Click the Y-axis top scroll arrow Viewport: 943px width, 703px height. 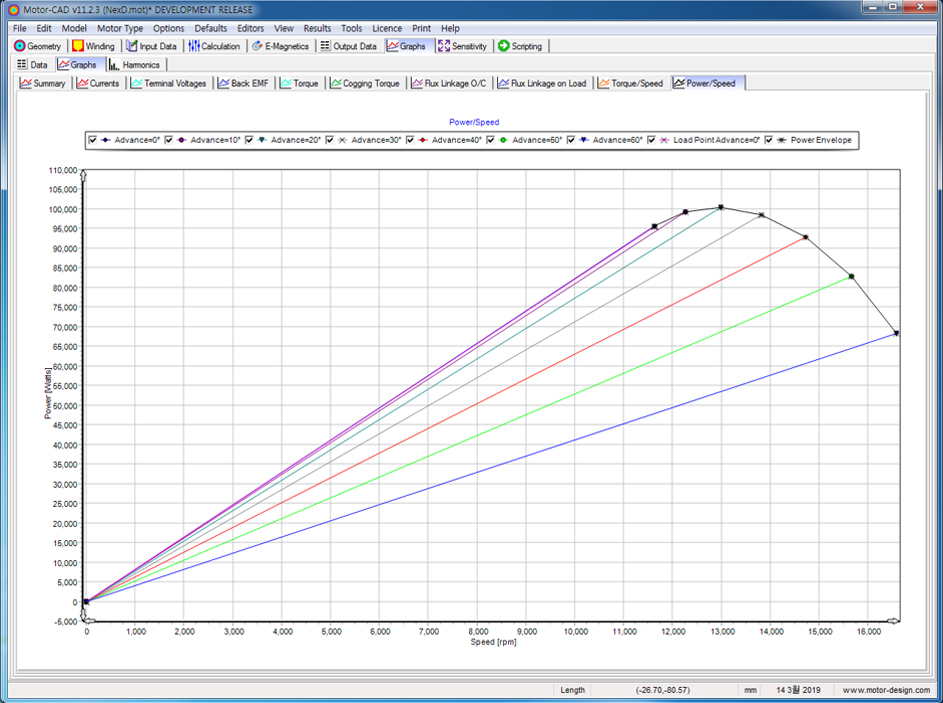84,174
